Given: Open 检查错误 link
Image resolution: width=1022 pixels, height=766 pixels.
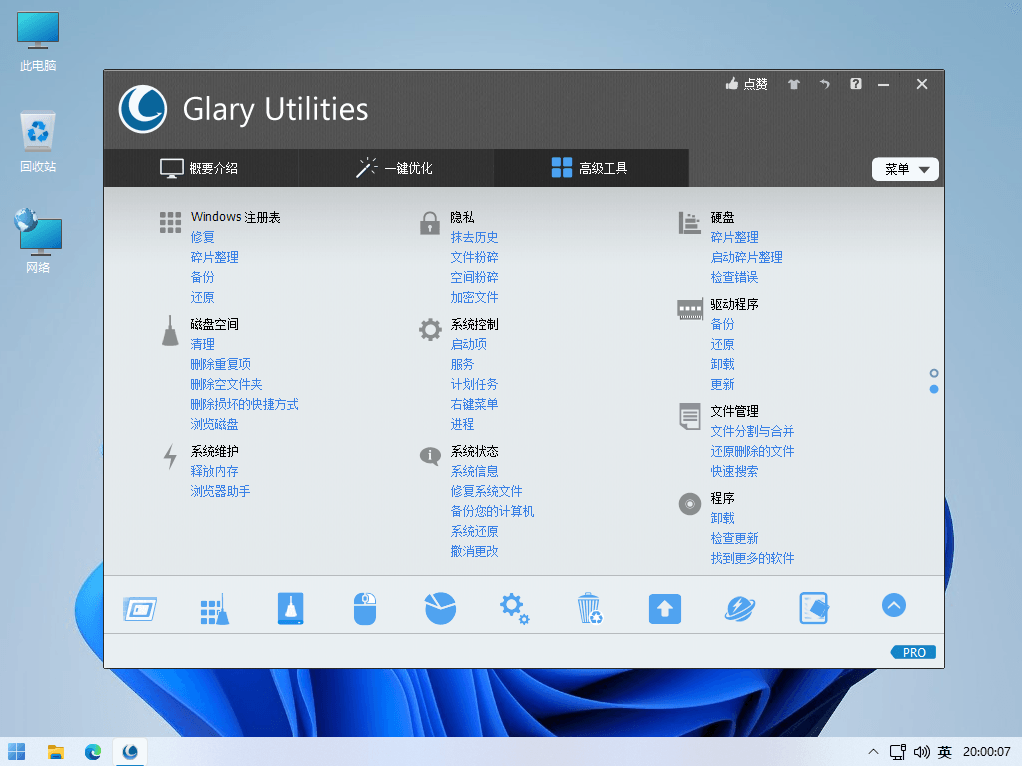Looking at the screenshot, I should tap(734, 278).
